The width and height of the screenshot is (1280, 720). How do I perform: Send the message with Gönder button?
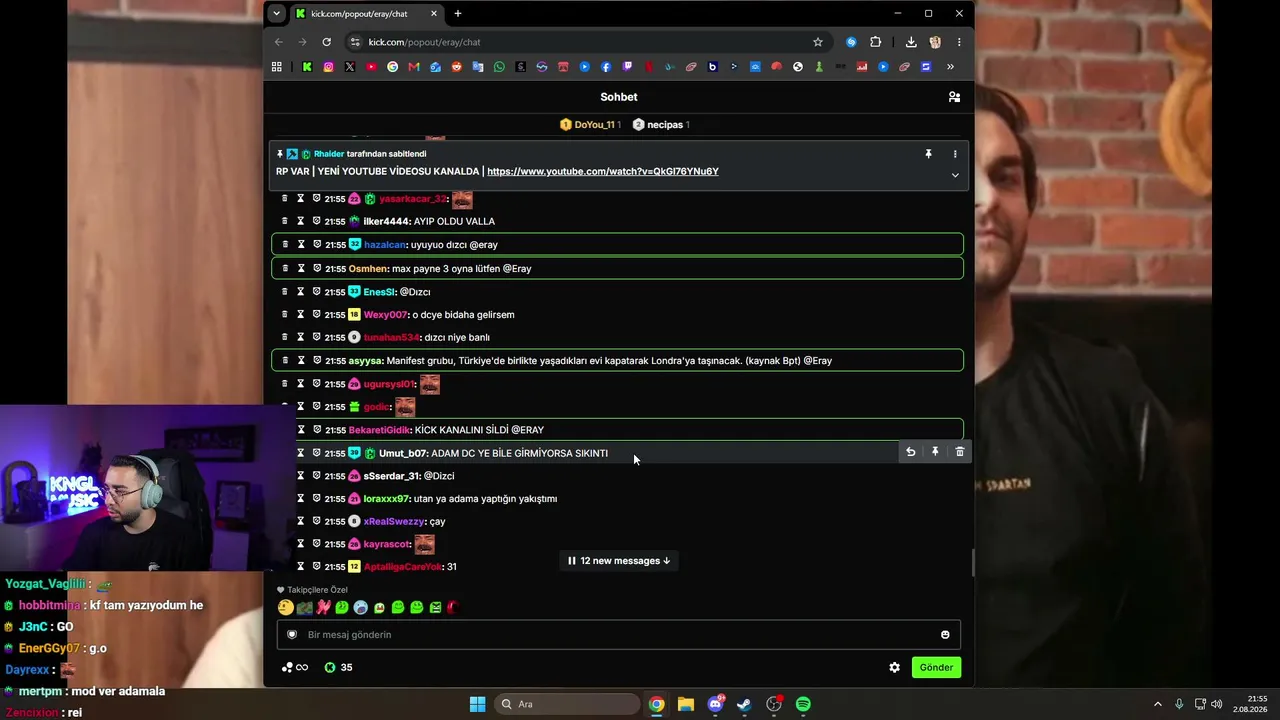pos(936,668)
